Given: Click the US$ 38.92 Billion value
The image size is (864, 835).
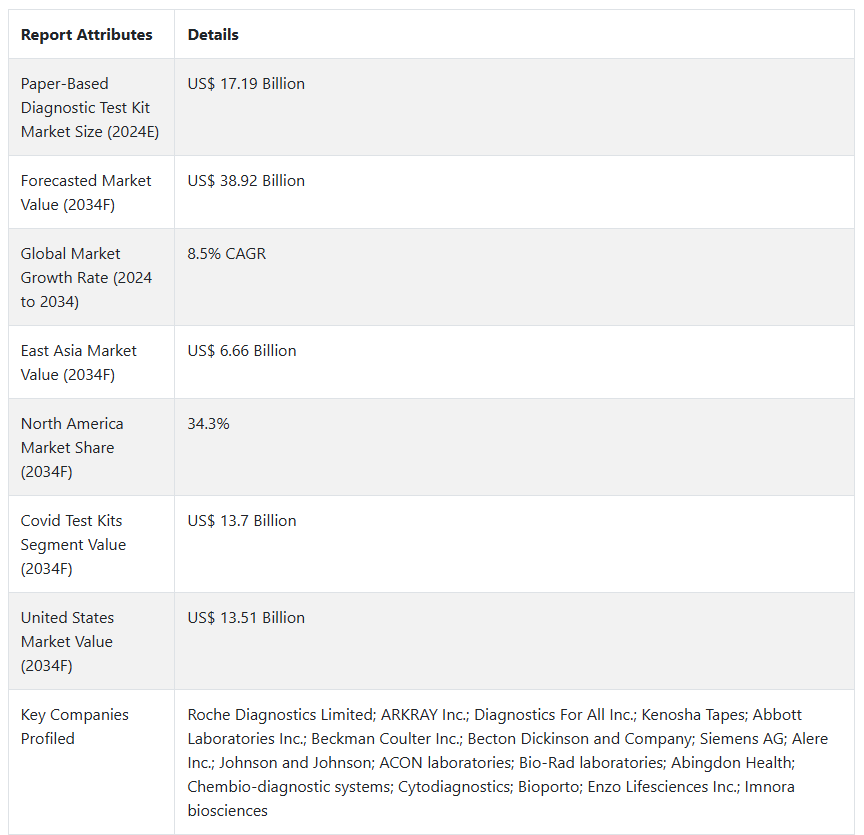Looking at the screenshot, I should tap(246, 181).
